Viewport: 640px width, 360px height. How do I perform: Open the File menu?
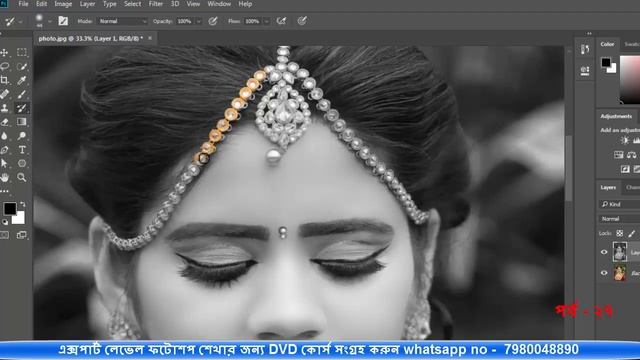[x=23, y=4]
